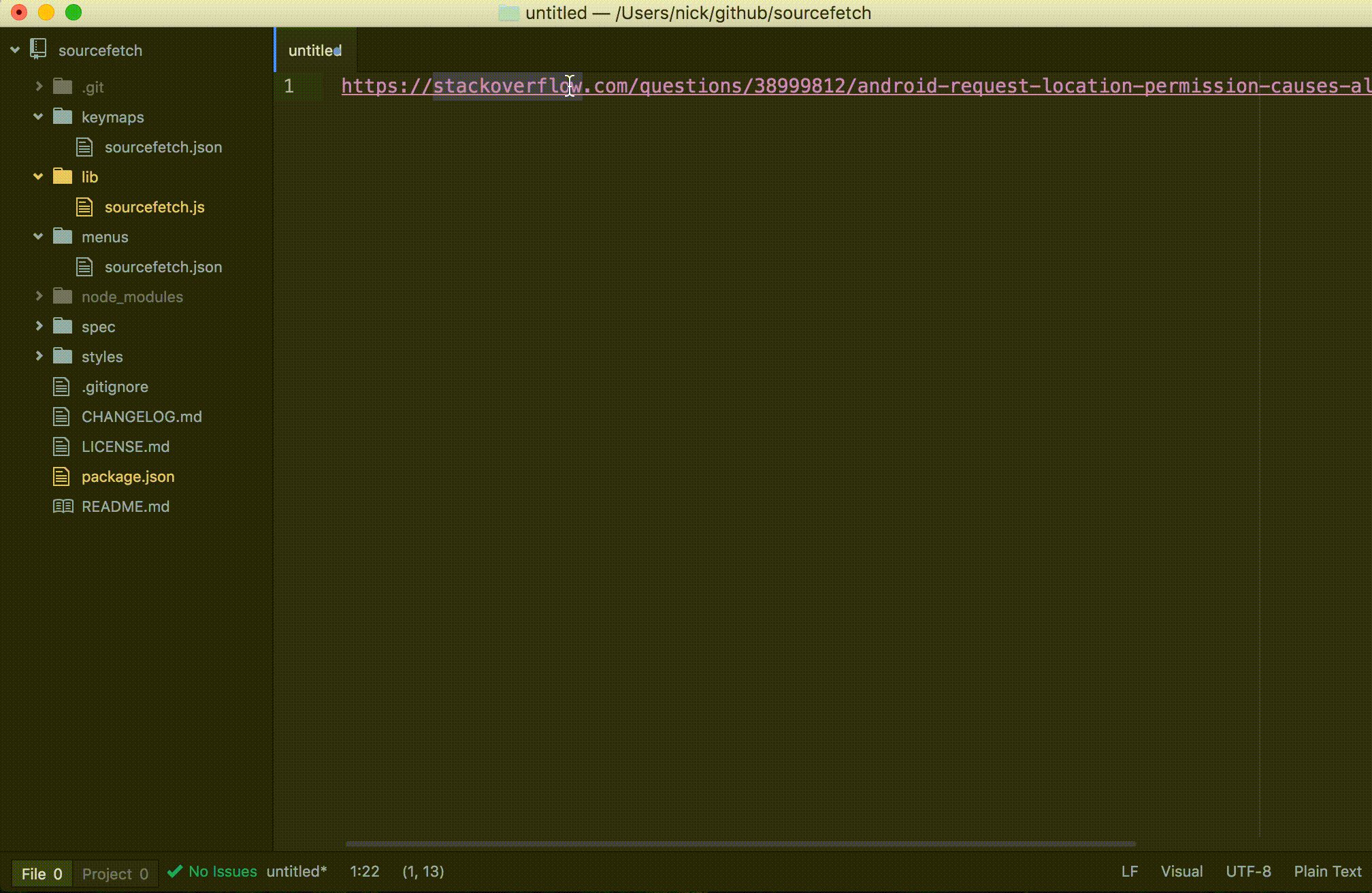Viewport: 1372px width, 893px height.
Task: Click the green No Issues checkmark icon
Action: 175,871
